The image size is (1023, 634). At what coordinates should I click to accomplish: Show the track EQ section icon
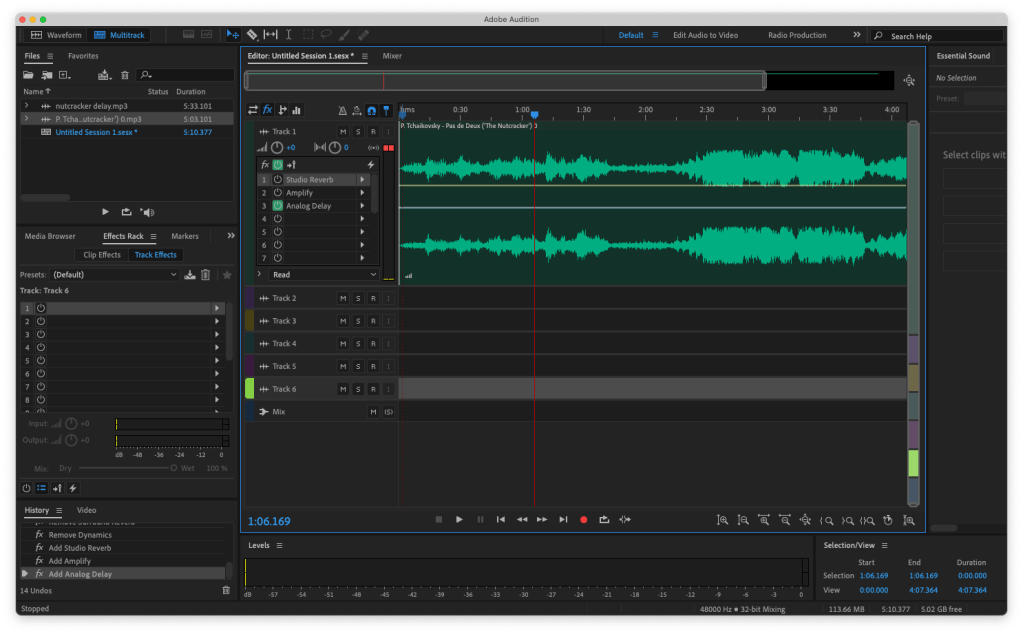(x=296, y=110)
